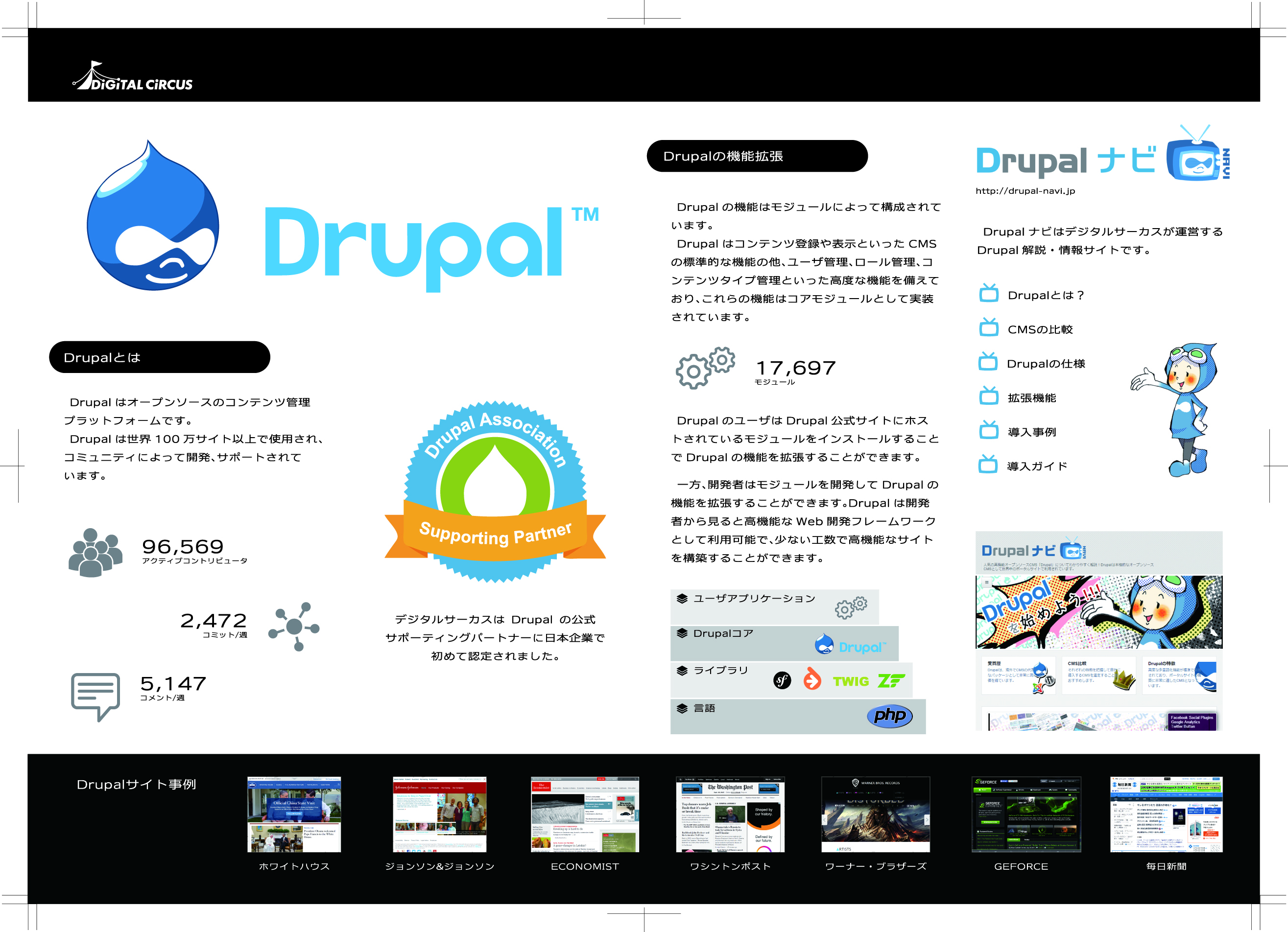Click the comments speech bubble icon
Viewport: 1288px width, 932px height.
[95, 697]
